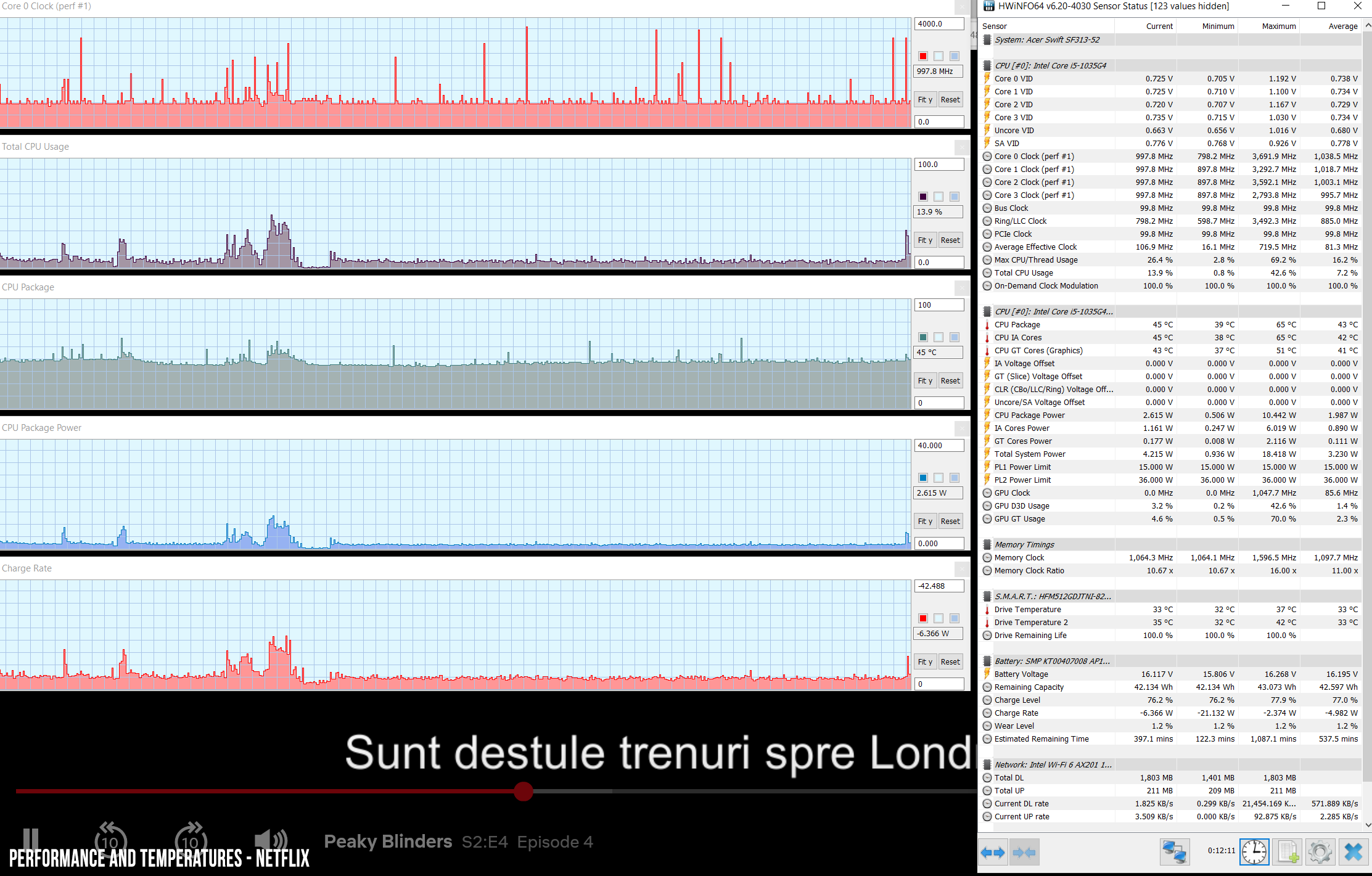Click red color swatch of Core 0 Clock graph
Viewport: 1372px width, 876px height.
(923, 56)
